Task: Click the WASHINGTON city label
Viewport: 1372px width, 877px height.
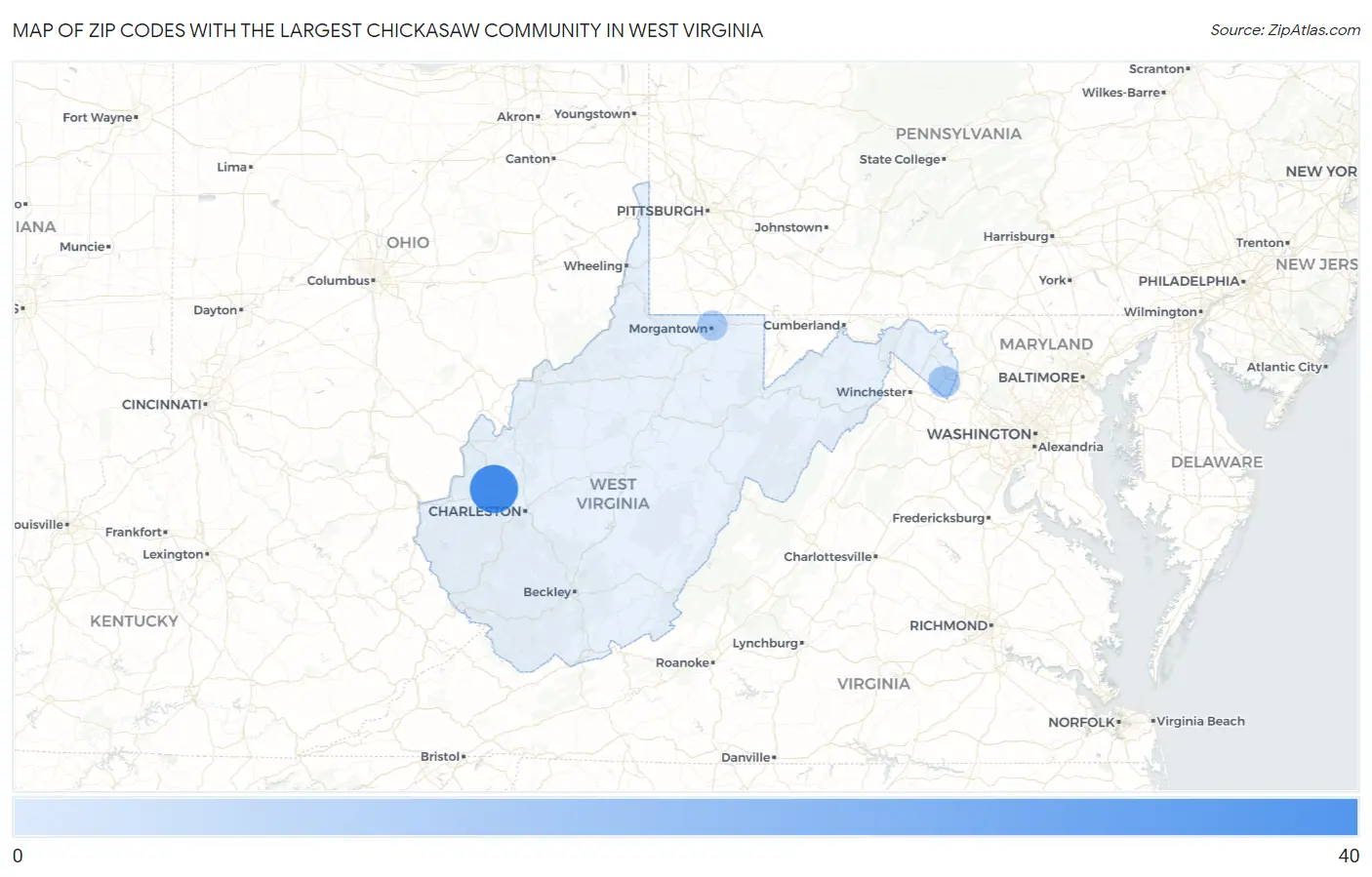Action: [x=979, y=434]
